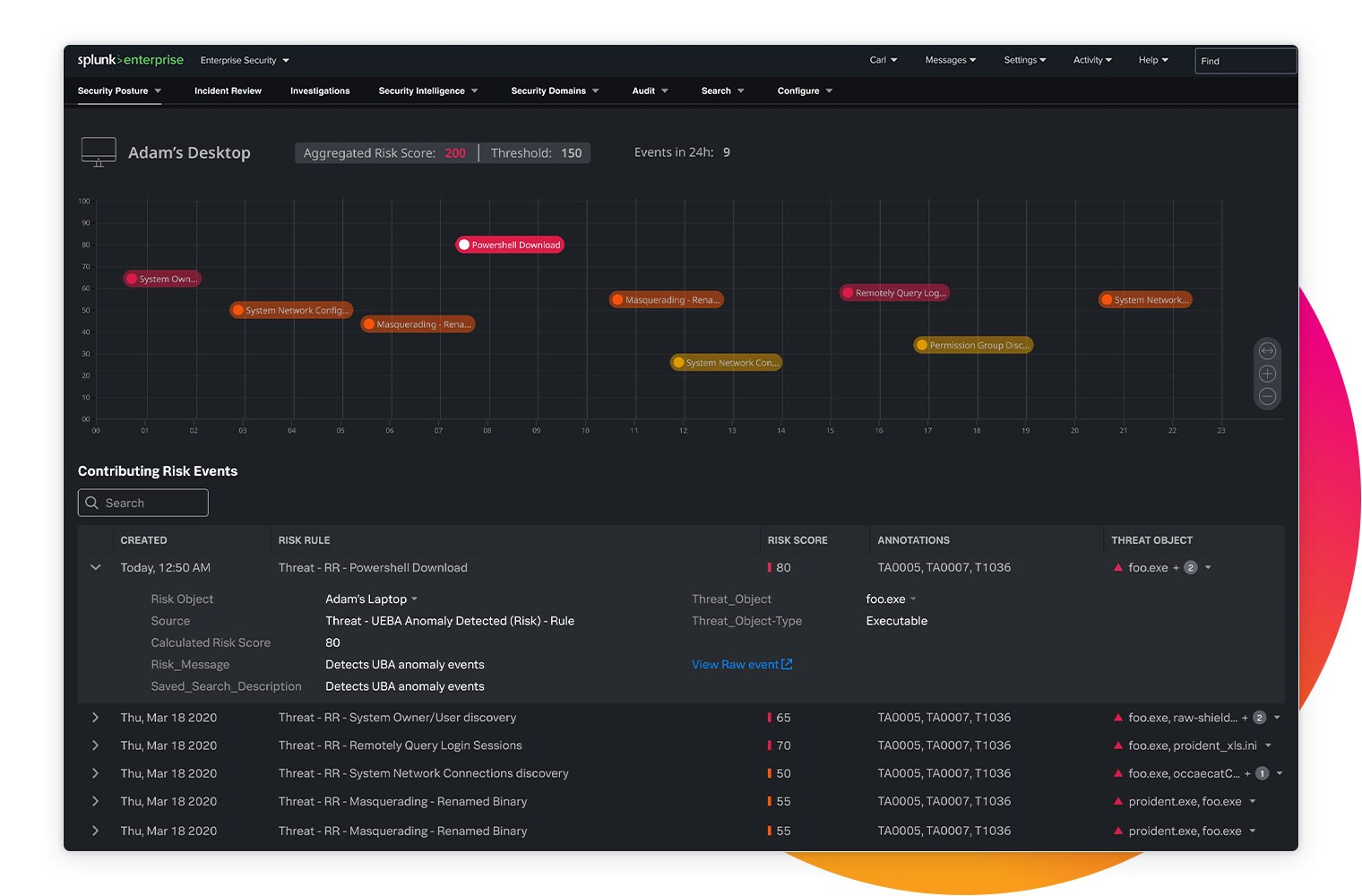
Task: Click the zoom in plus icon
Action: point(1267,374)
